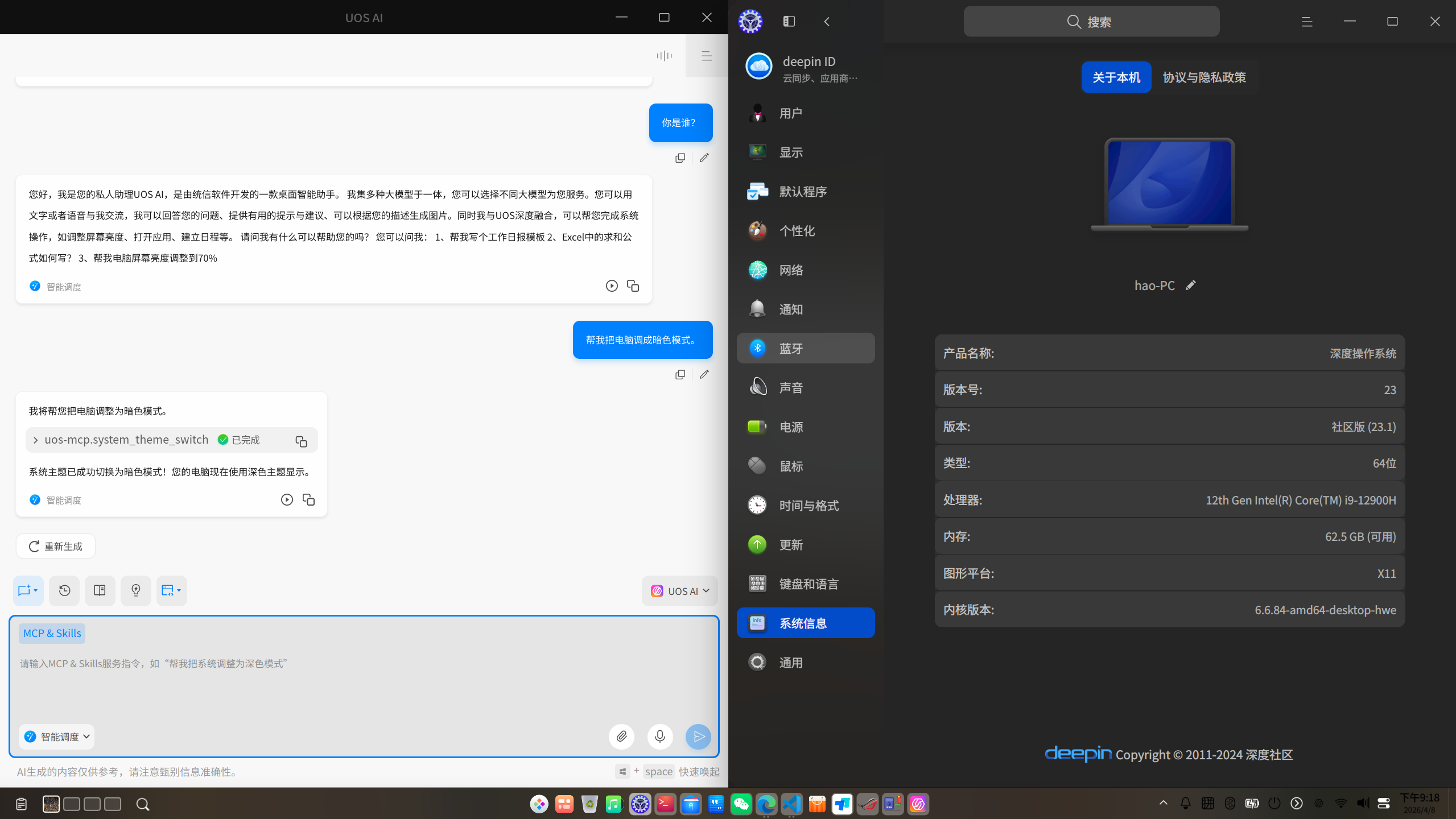
Task: Open 声音 sound settings
Action: [805, 387]
